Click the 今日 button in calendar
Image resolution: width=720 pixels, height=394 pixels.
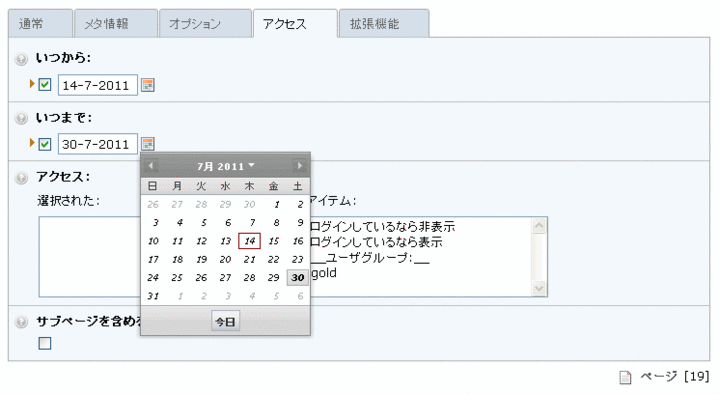click(x=225, y=321)
